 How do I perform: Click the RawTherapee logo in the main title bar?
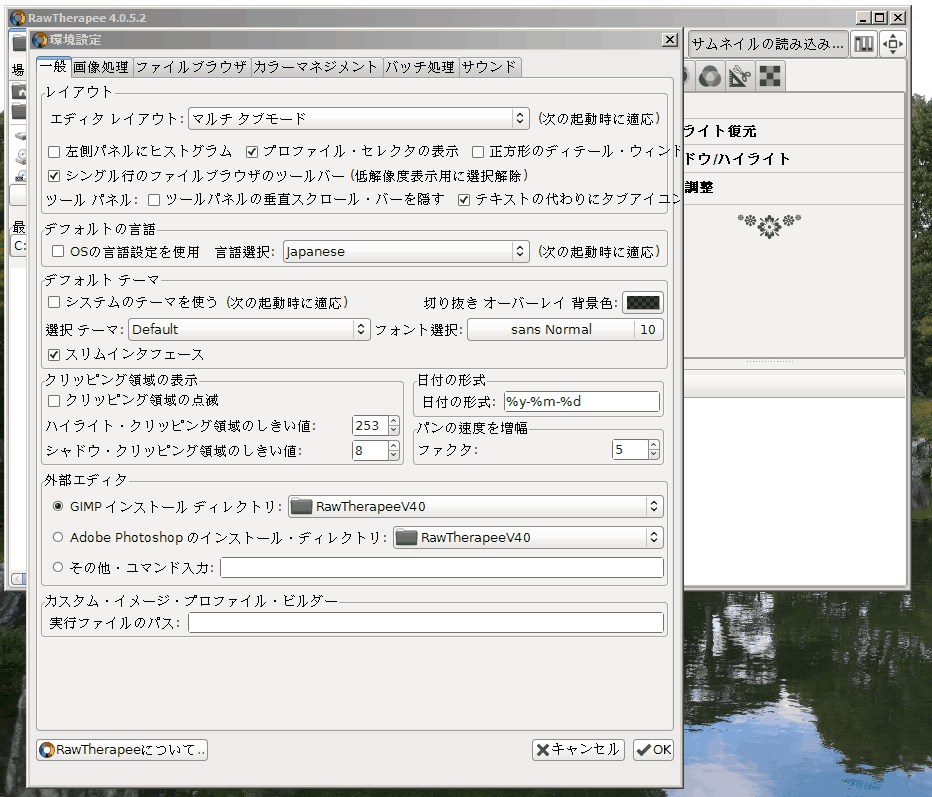(x=18, y=18)
